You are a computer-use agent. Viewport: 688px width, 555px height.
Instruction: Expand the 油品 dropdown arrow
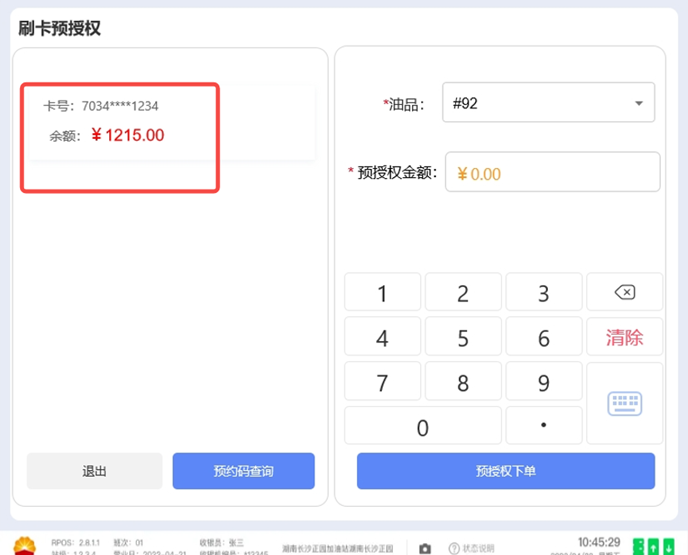coord(638,103)
